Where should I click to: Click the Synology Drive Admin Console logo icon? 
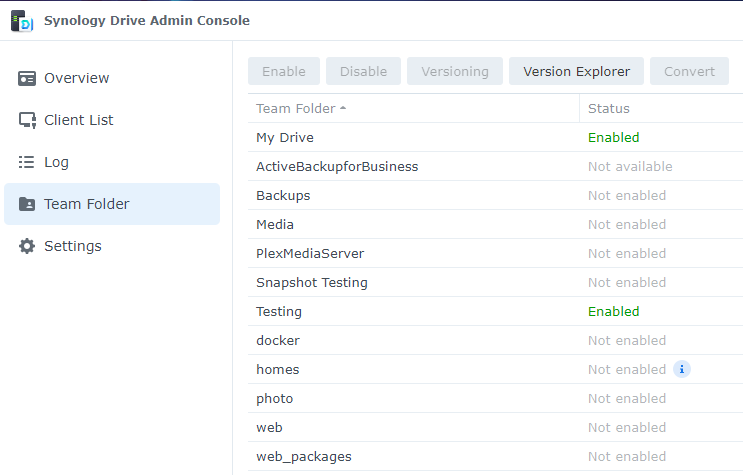click(x=22, y=21)
